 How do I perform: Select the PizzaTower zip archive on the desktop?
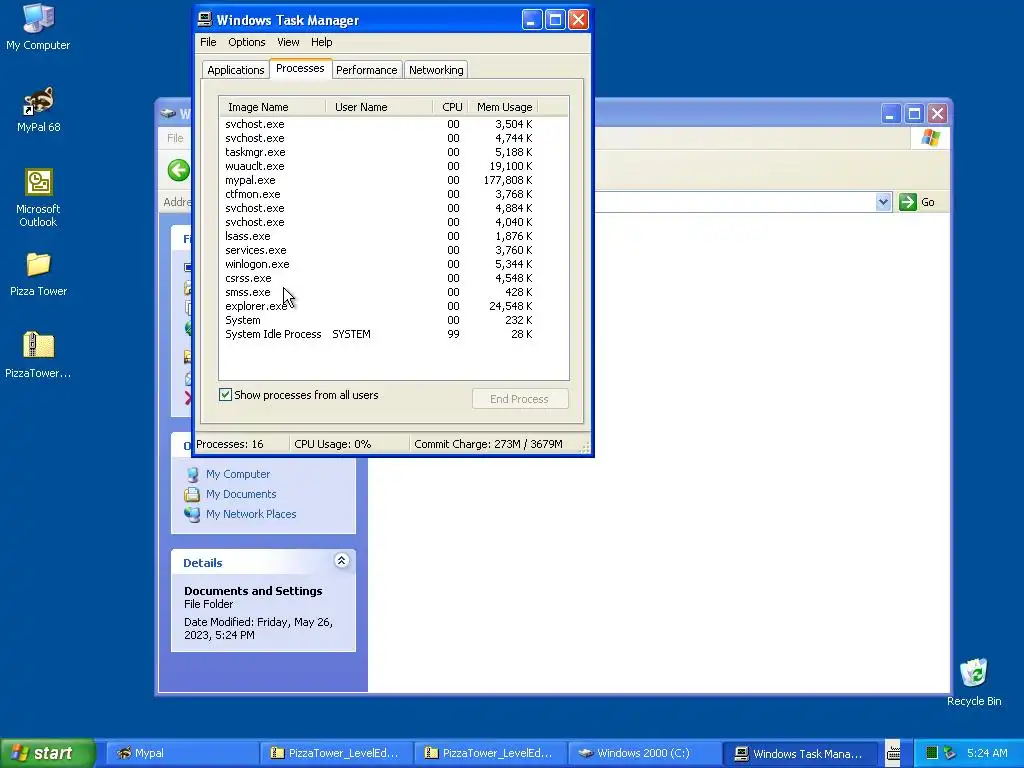coord(38,355)
